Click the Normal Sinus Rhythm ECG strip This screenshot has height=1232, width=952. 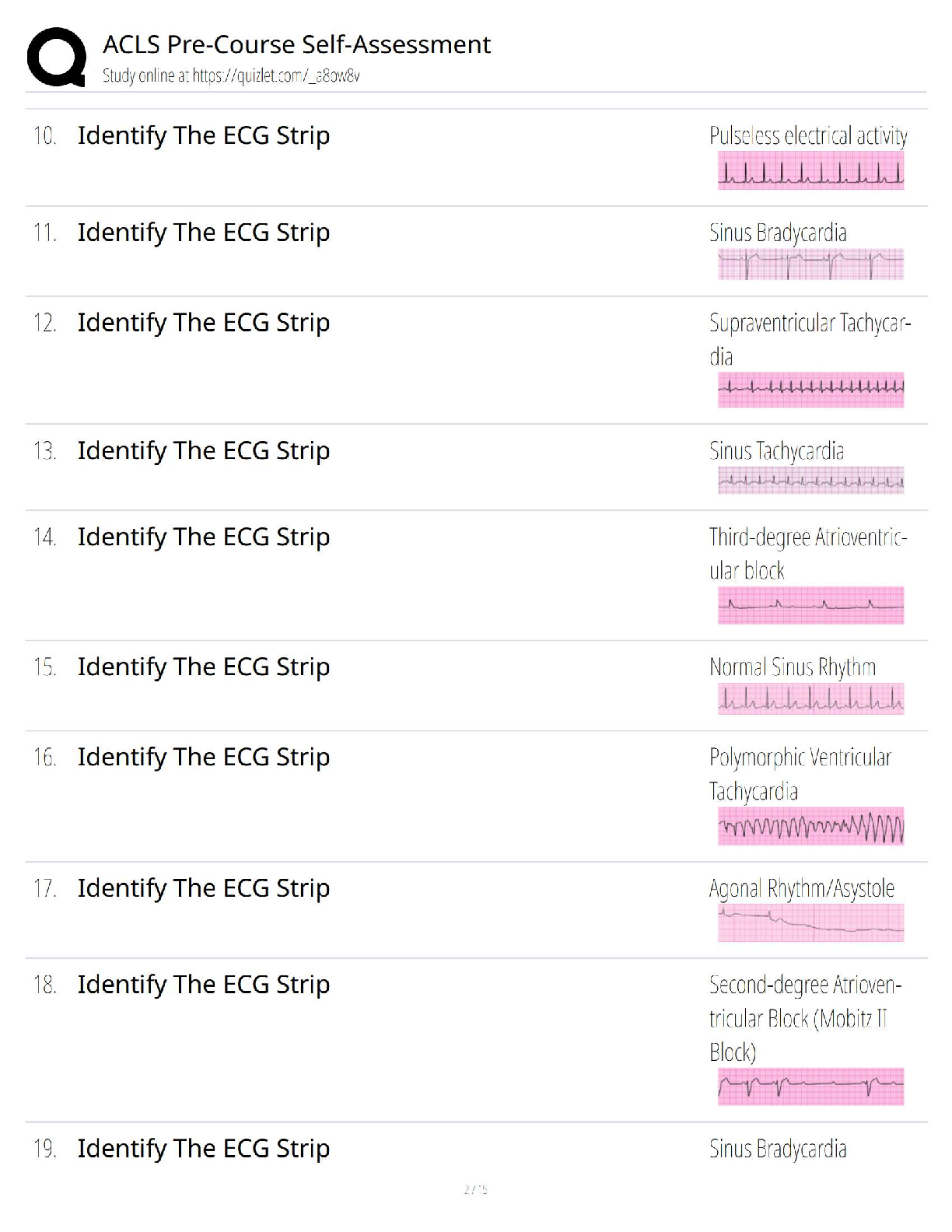click(x=810, y=698)
